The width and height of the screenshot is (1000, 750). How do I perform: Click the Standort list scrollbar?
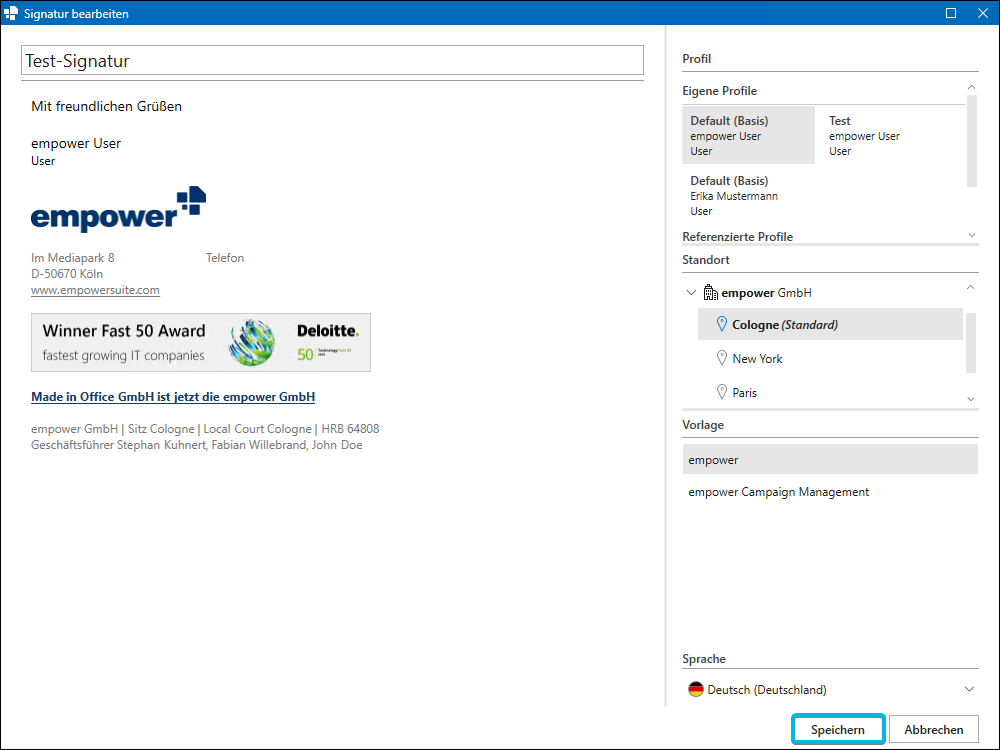tap(971, 342)
